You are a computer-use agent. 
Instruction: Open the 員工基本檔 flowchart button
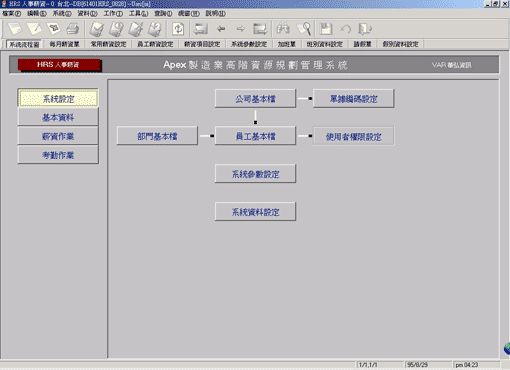click(x=255, y=136)
